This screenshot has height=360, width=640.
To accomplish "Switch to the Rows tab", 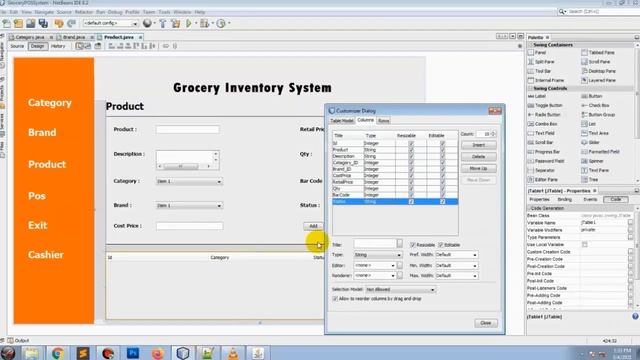I will (383, 121).
